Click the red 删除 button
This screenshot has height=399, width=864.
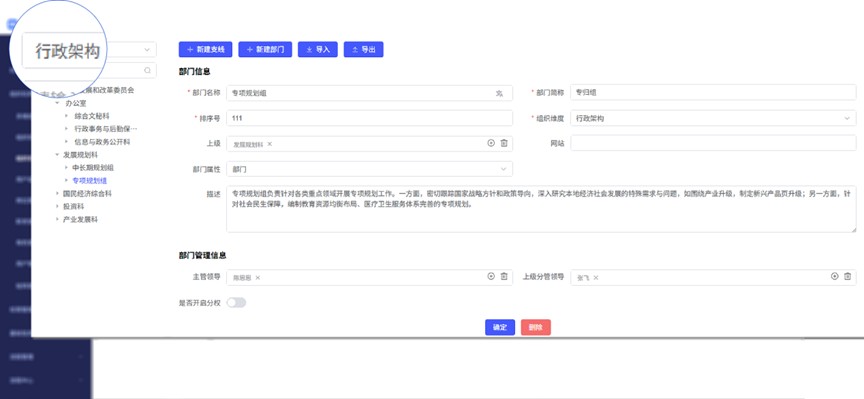pos(536,327)
